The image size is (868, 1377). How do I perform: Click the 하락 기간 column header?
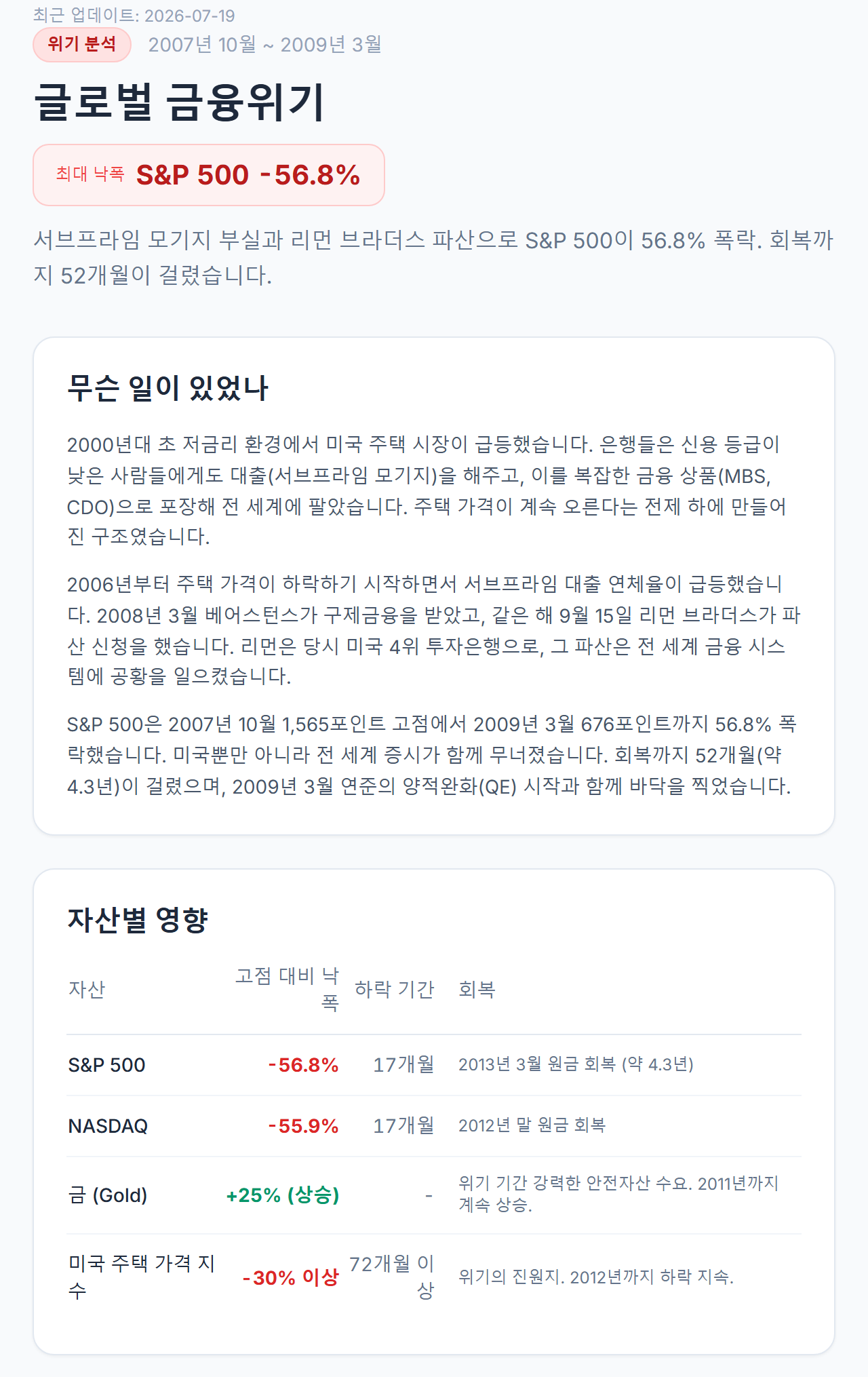pos(394,990)
